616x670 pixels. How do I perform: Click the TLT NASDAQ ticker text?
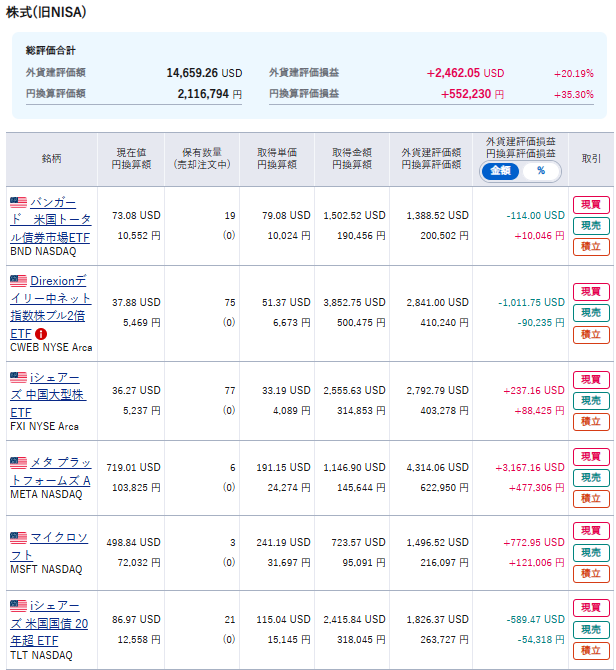(x=41, y=655)
